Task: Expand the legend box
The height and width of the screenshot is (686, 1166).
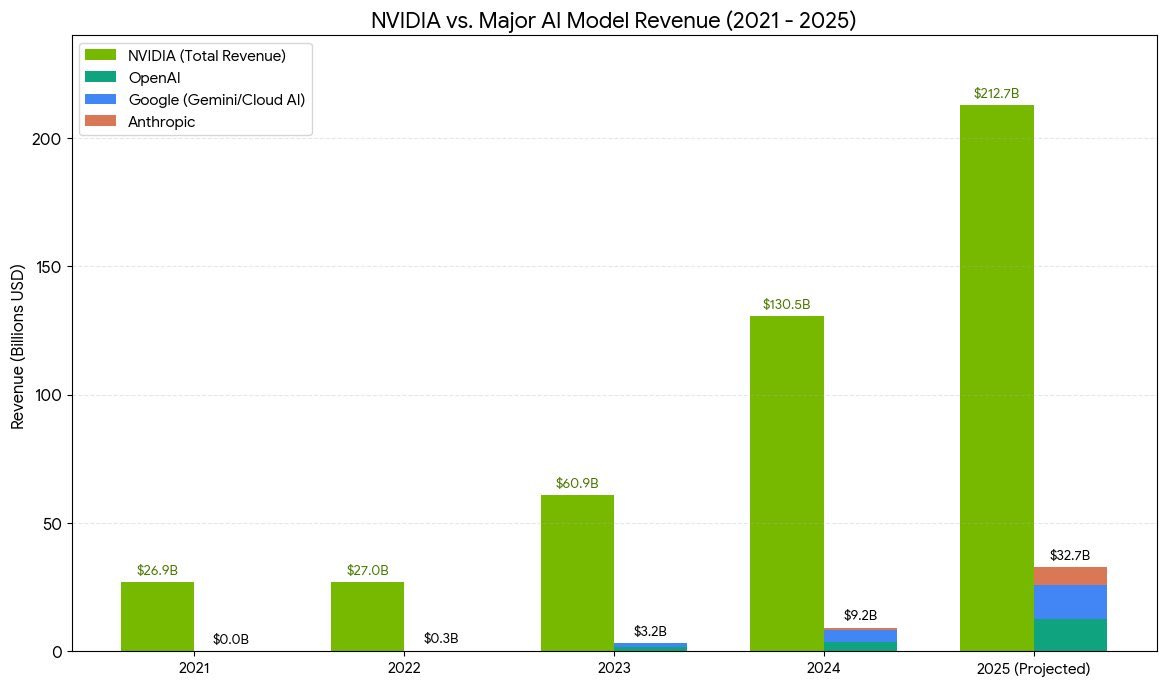Action: tap(194, 88)
